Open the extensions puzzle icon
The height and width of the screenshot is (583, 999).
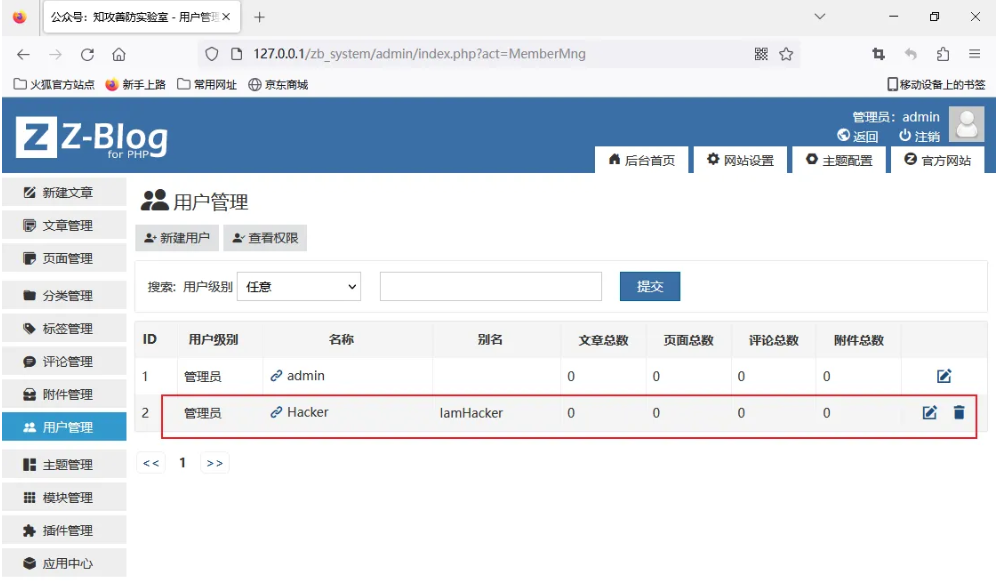[x=943, y=54]
